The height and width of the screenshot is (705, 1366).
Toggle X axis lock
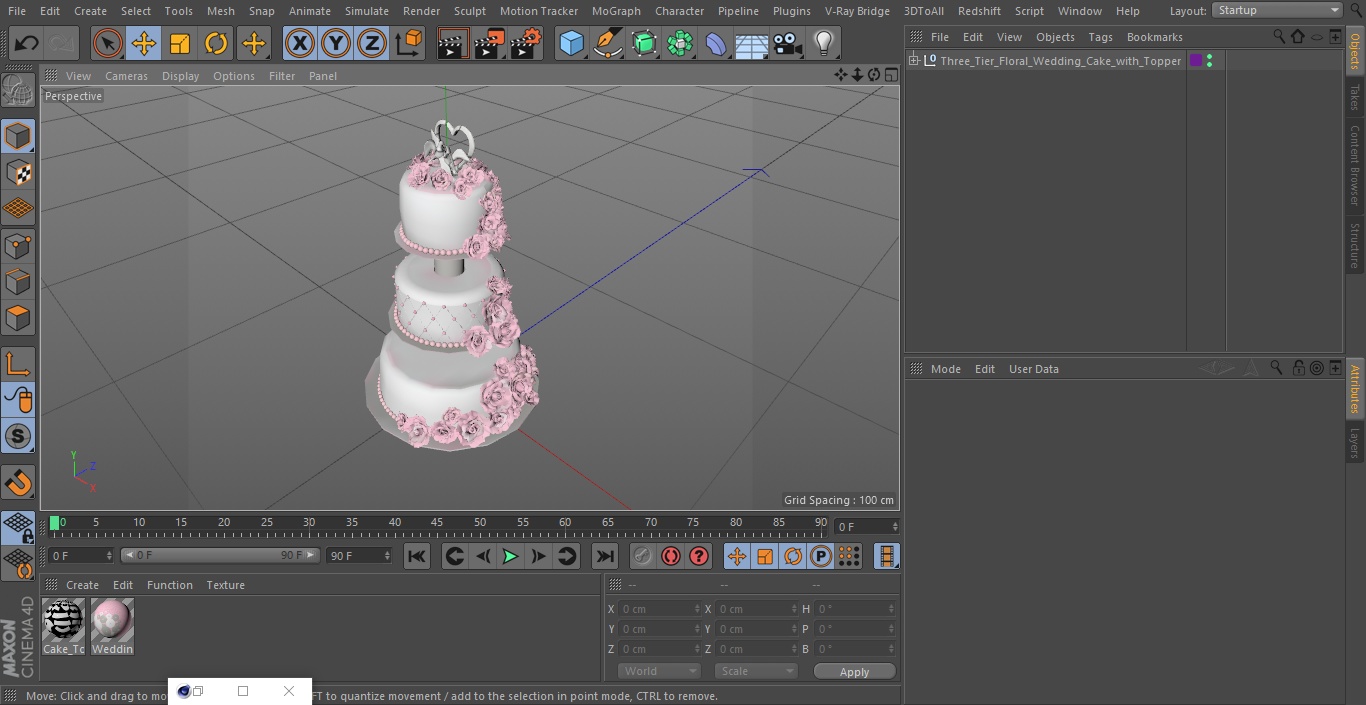pos(300,43)
